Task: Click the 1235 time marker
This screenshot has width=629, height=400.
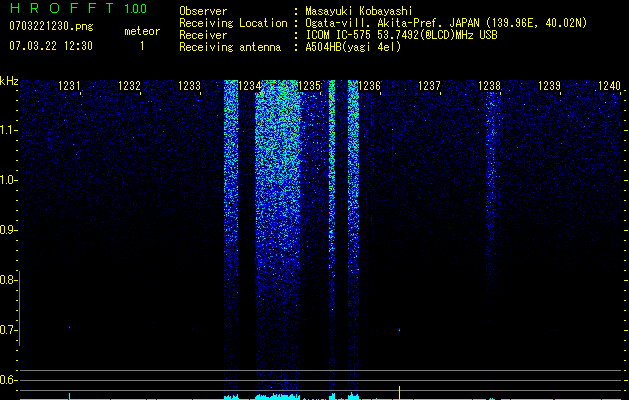Action: pyautogui.click(x=310, y=86)
